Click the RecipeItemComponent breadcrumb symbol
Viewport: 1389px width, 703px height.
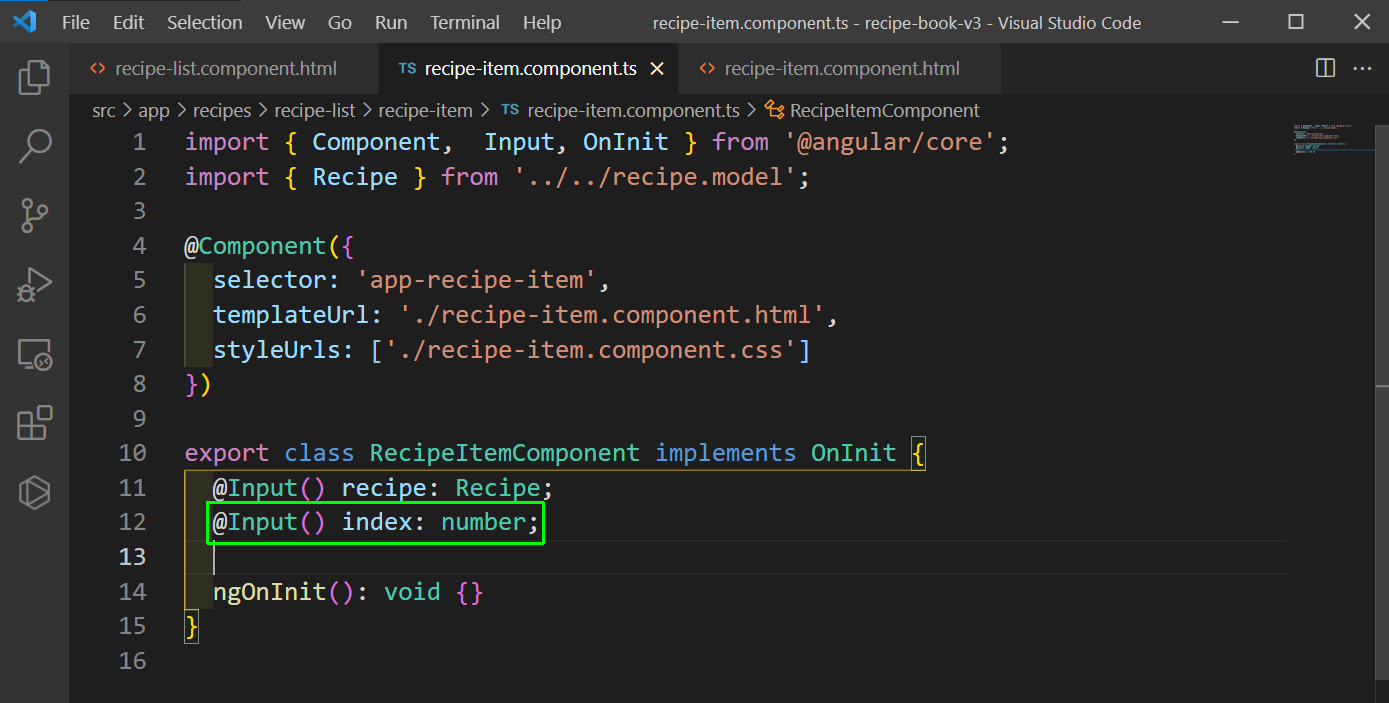[873, 110]
